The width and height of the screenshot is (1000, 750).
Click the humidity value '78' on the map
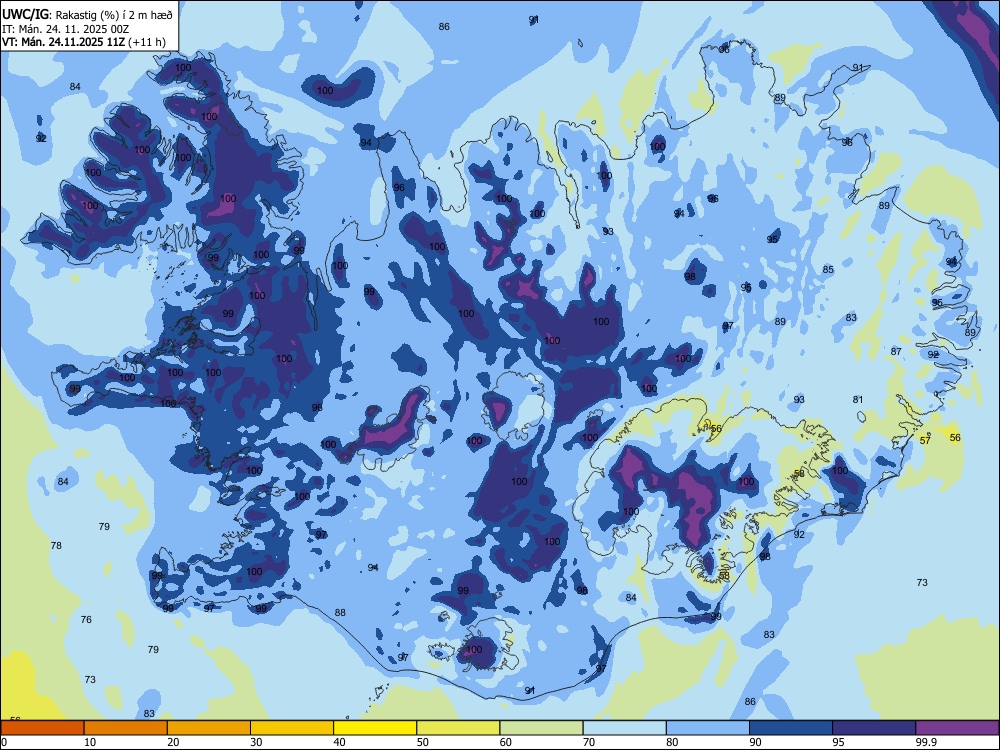56,545
